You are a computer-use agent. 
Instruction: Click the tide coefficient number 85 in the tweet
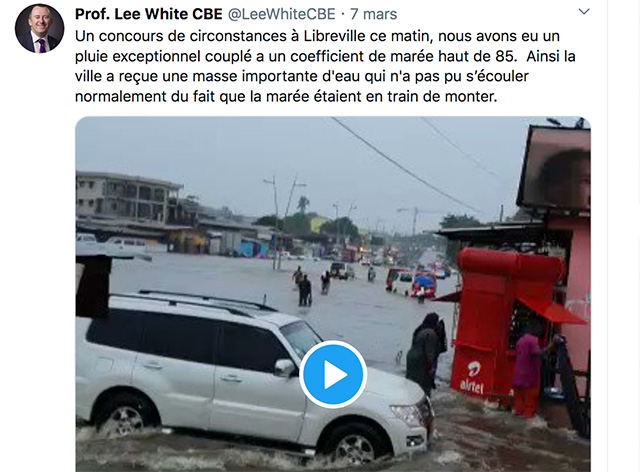tap(504, 56)
